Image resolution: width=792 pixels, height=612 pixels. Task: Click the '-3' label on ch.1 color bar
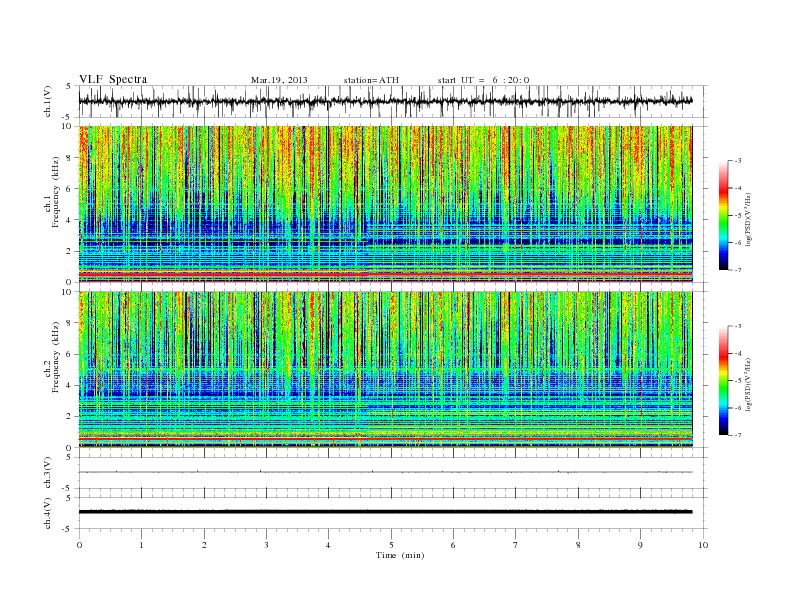click(737, 161)
